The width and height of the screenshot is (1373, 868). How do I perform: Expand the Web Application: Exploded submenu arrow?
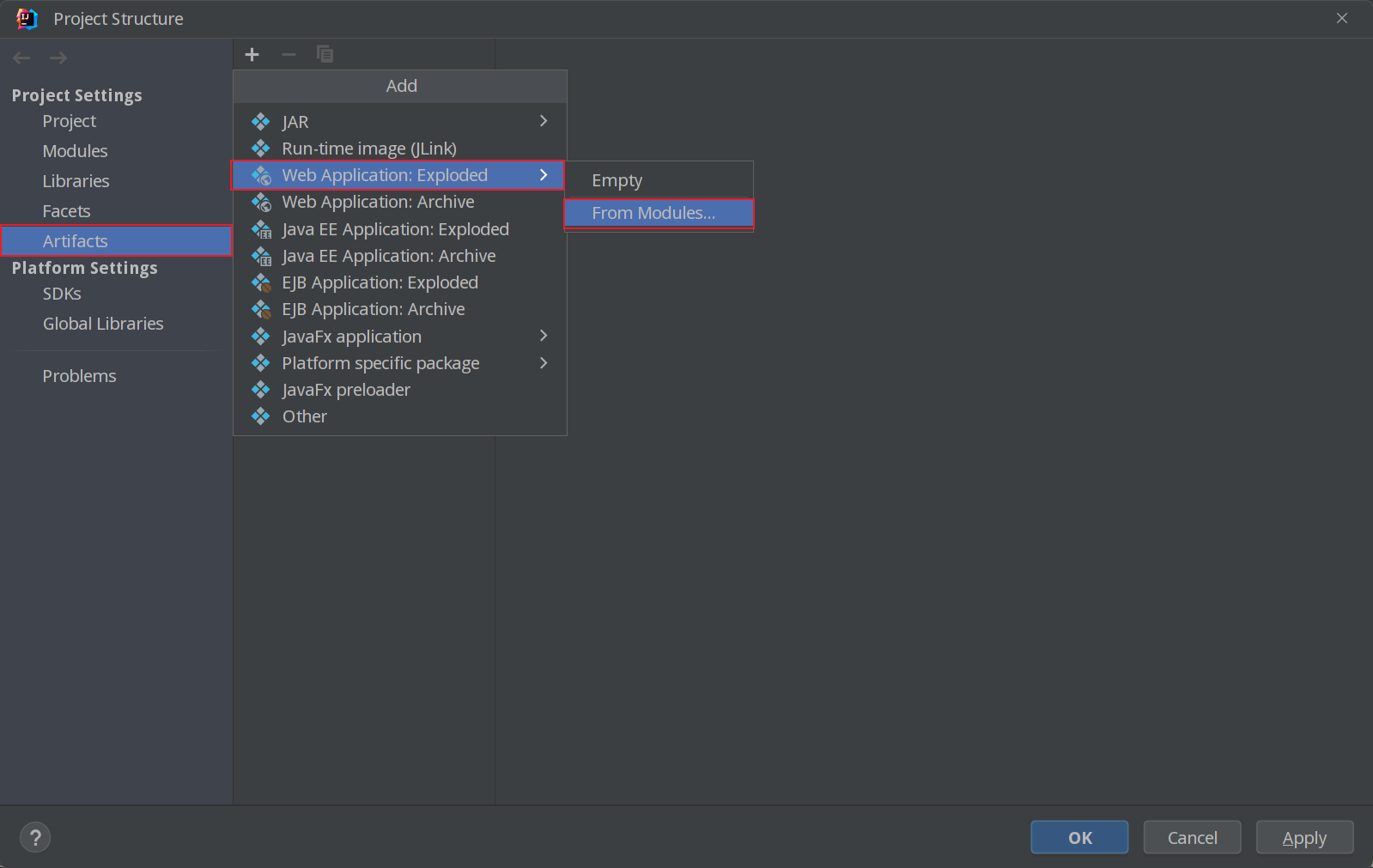544,175
